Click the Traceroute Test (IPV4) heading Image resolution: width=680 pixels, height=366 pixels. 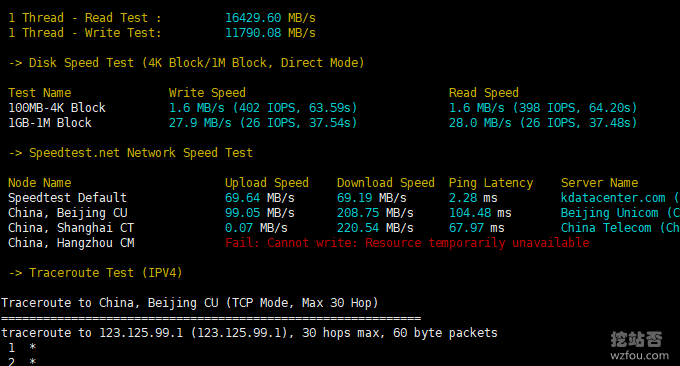[95, 273]
